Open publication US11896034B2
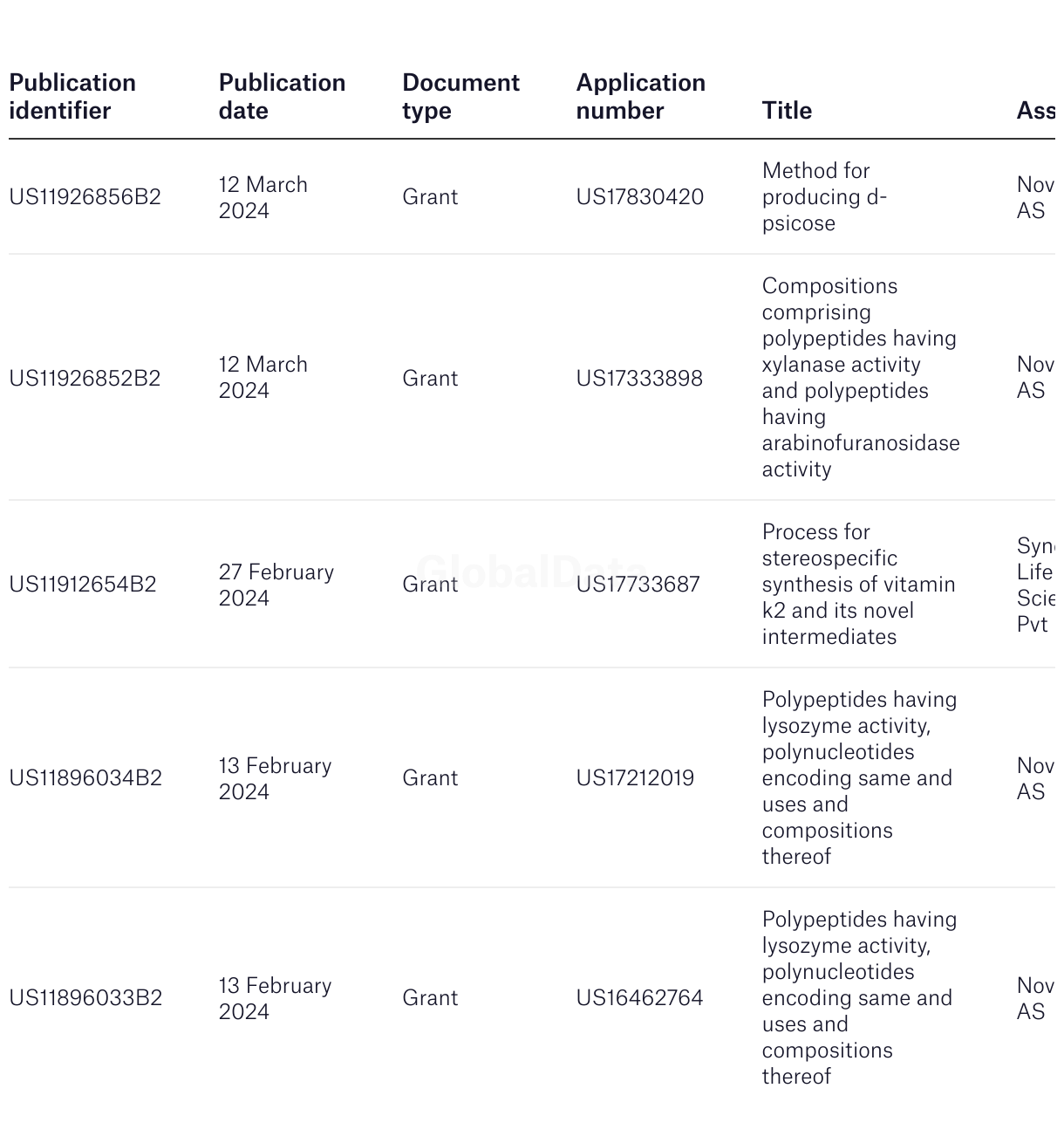1064x1143 pixels. tap(85, 777)
